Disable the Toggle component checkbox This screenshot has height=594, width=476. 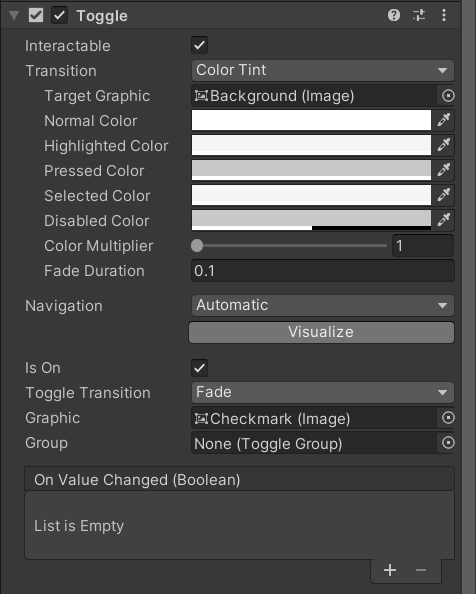point(59,16)
